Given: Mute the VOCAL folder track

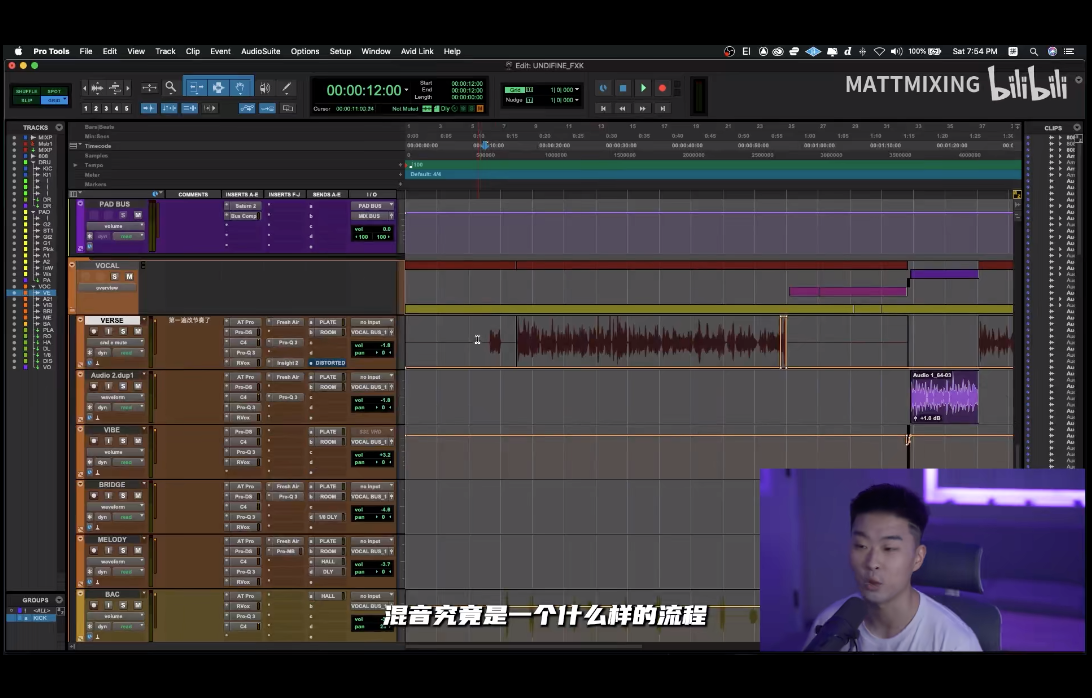Looking at the screenshot, I should click(x=130, y=277).
